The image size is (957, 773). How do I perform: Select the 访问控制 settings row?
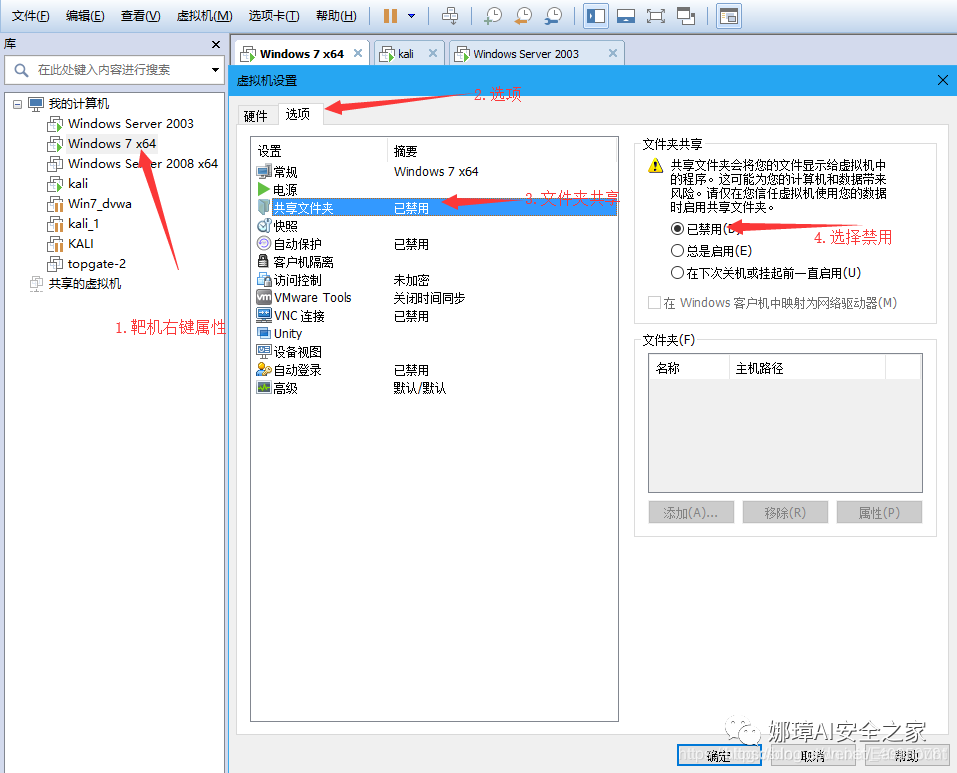click(436, 280)
